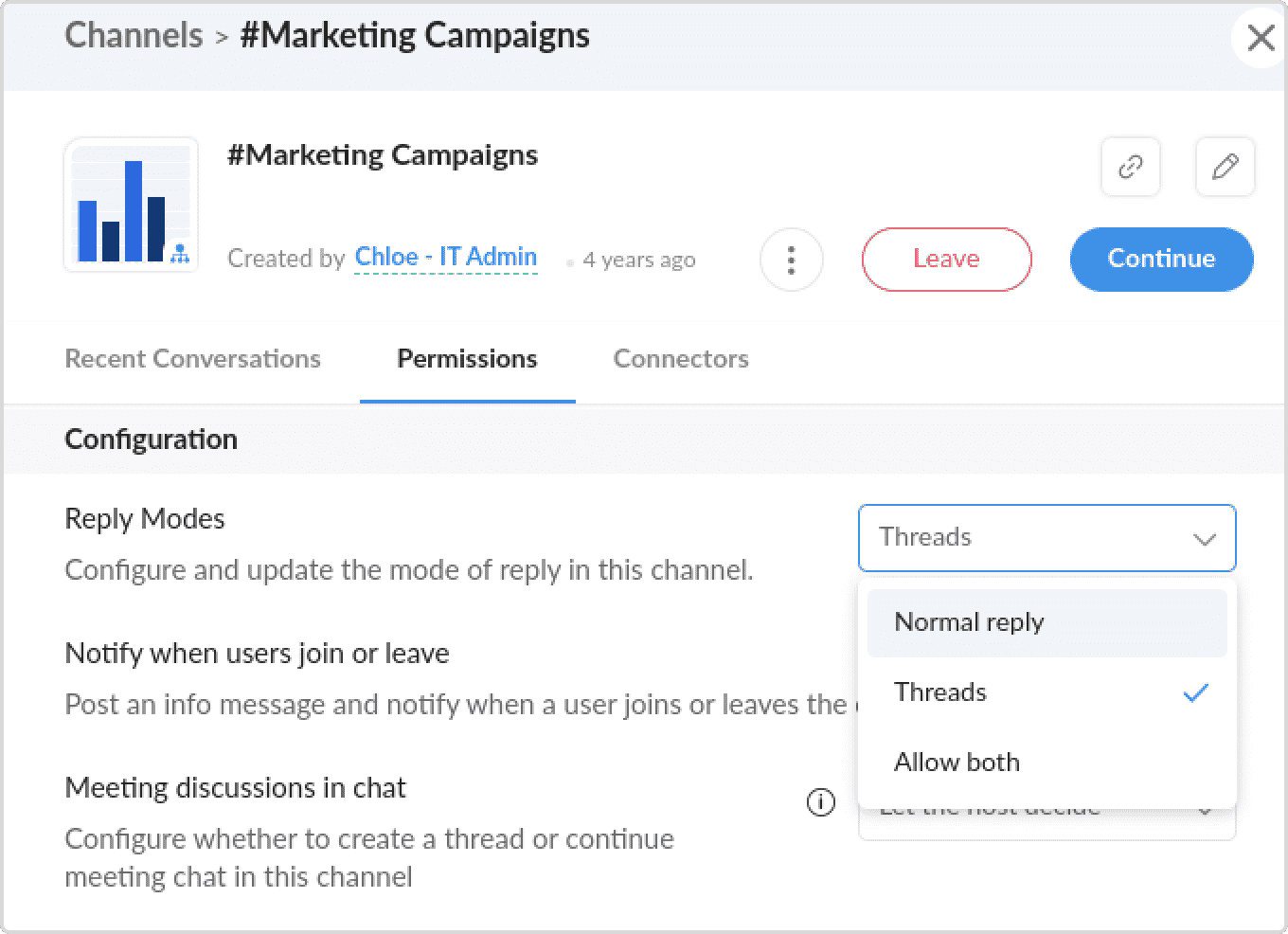The image size is (1288, 934).
Task: Click the checkmark next to Threads option
Action: point(1195,692)
